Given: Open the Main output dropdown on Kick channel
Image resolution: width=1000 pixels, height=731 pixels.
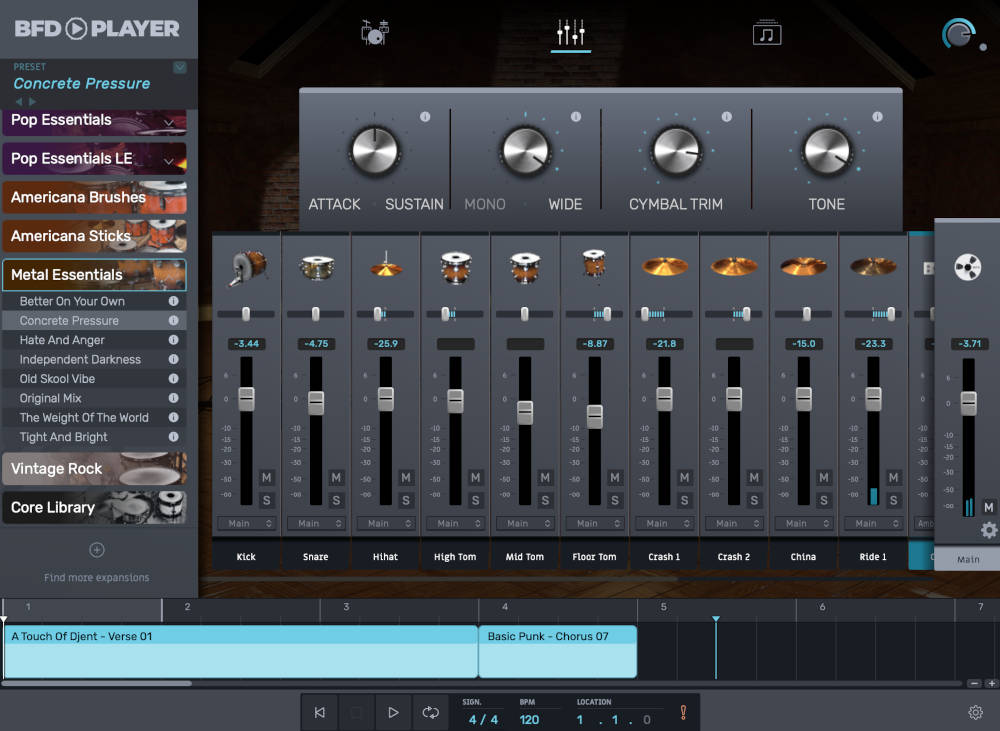Looking at the screenshot, I should pyautogui.click(x=246, y=523).
